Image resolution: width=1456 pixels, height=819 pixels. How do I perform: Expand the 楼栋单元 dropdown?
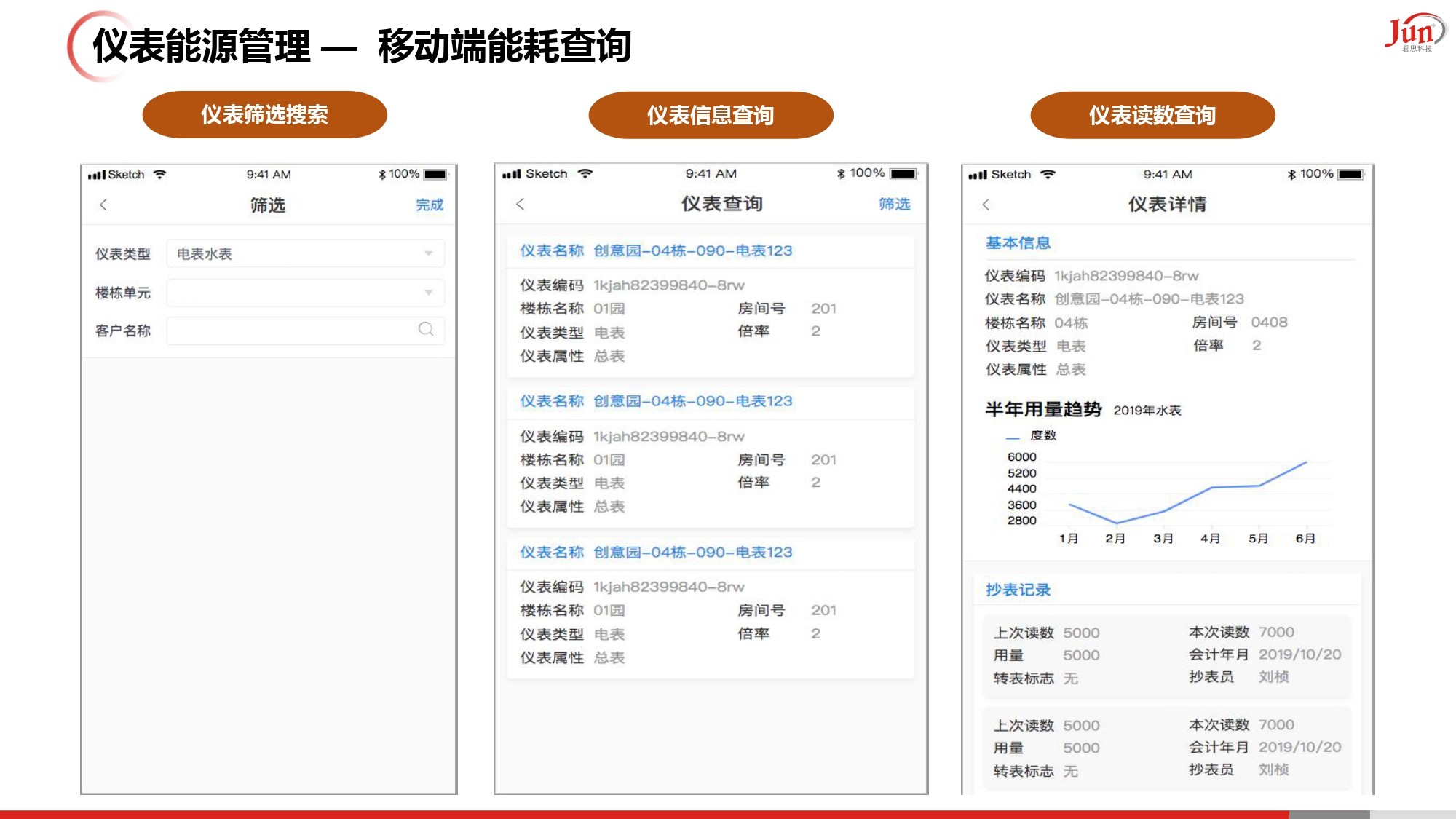(306, 293)
